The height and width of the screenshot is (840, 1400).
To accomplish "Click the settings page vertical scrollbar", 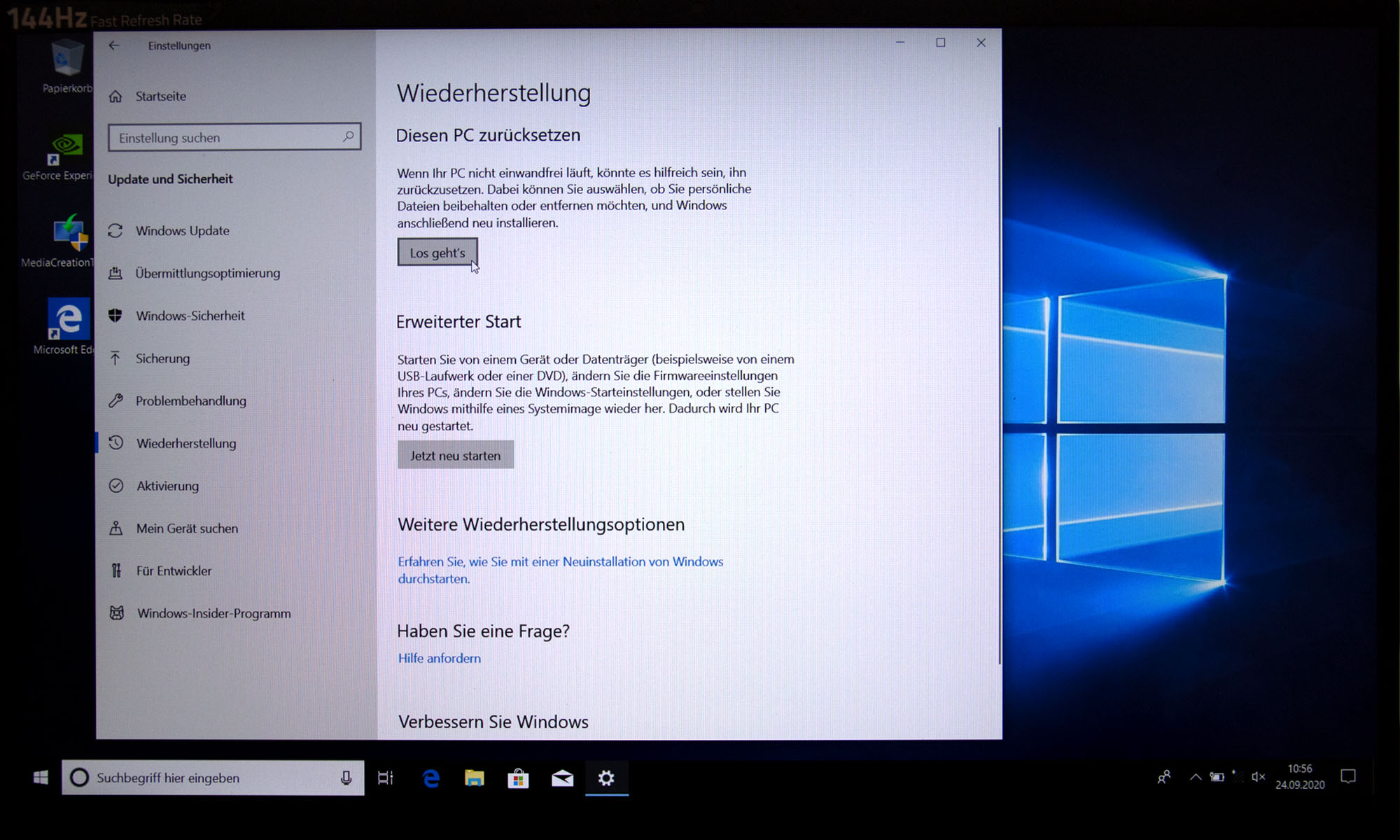I will coord(999,395).
